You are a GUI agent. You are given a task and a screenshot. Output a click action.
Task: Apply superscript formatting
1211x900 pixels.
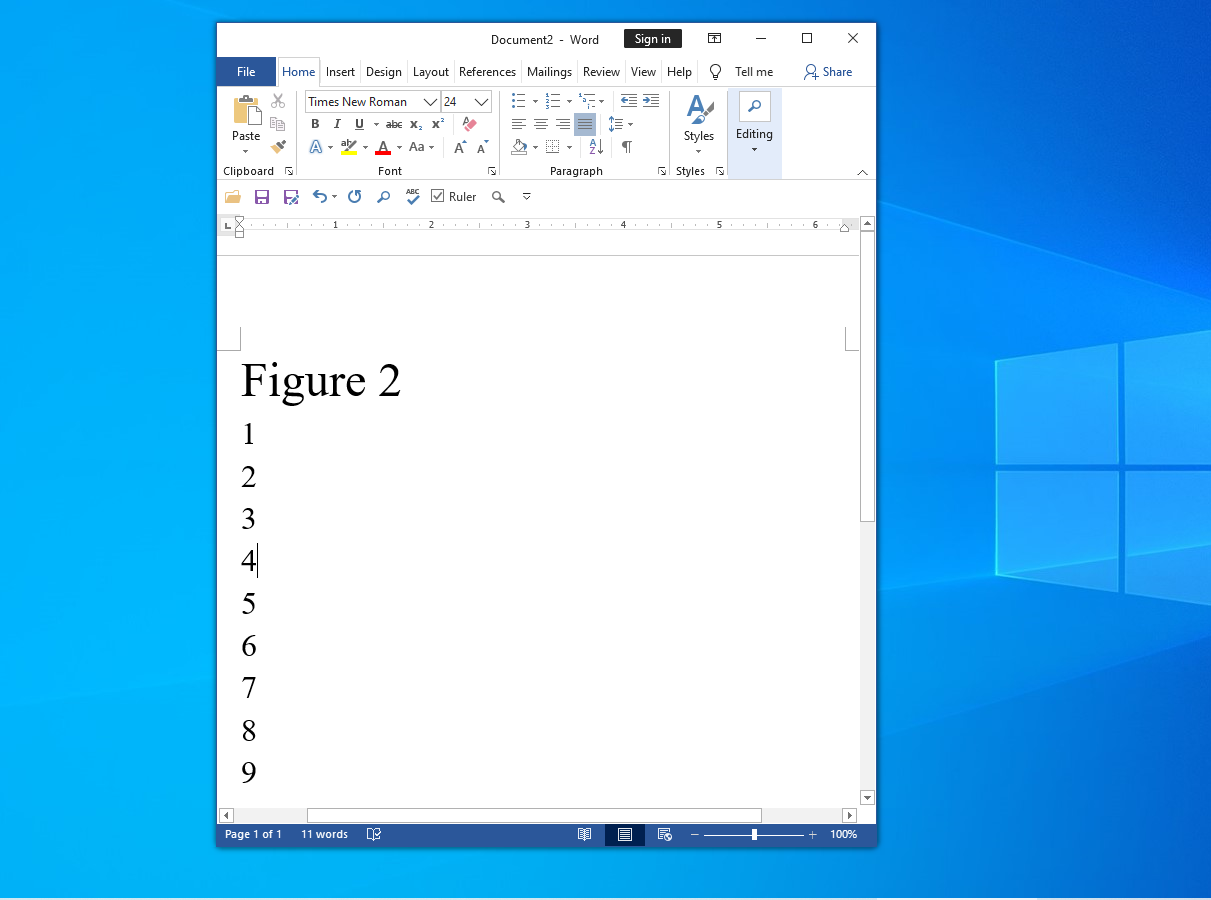click(x=438, y=124)
